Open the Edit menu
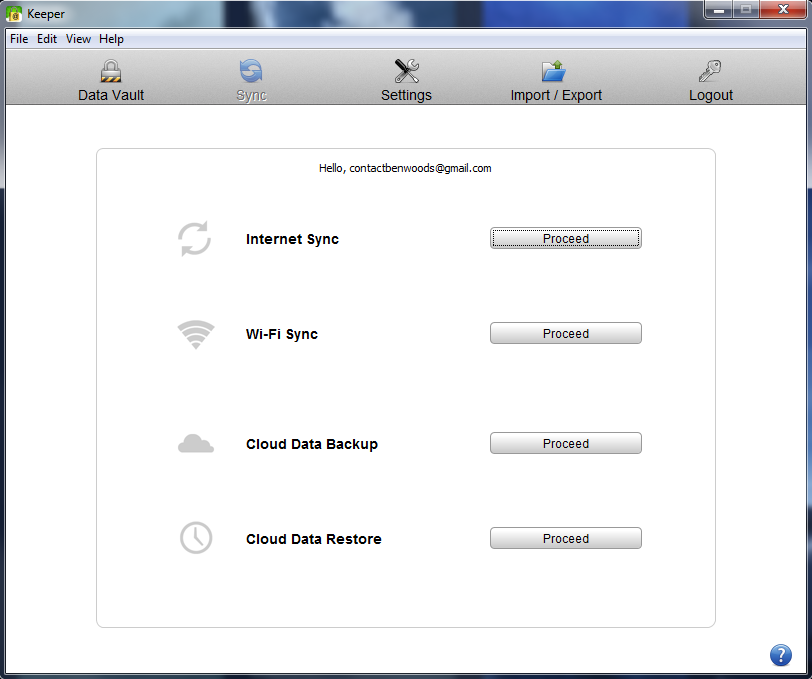Screen dimensions: 812x679 pos(47,39)
